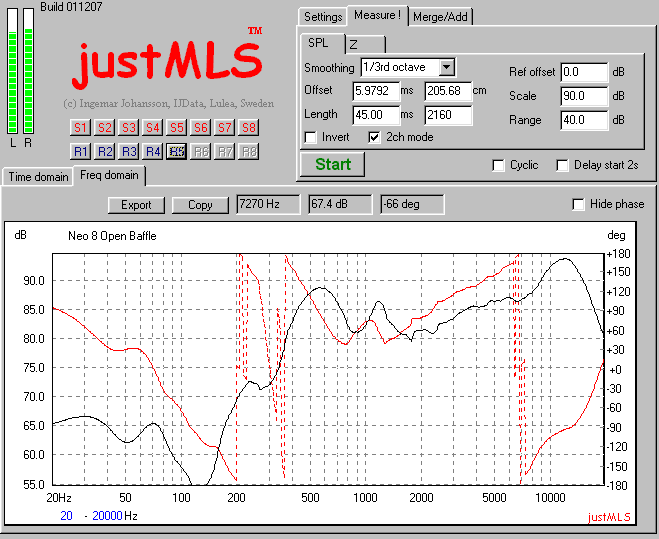This screenshot has width=659, height=539.
Task: Recall the R1 memory slot
Action: (80, 151)
